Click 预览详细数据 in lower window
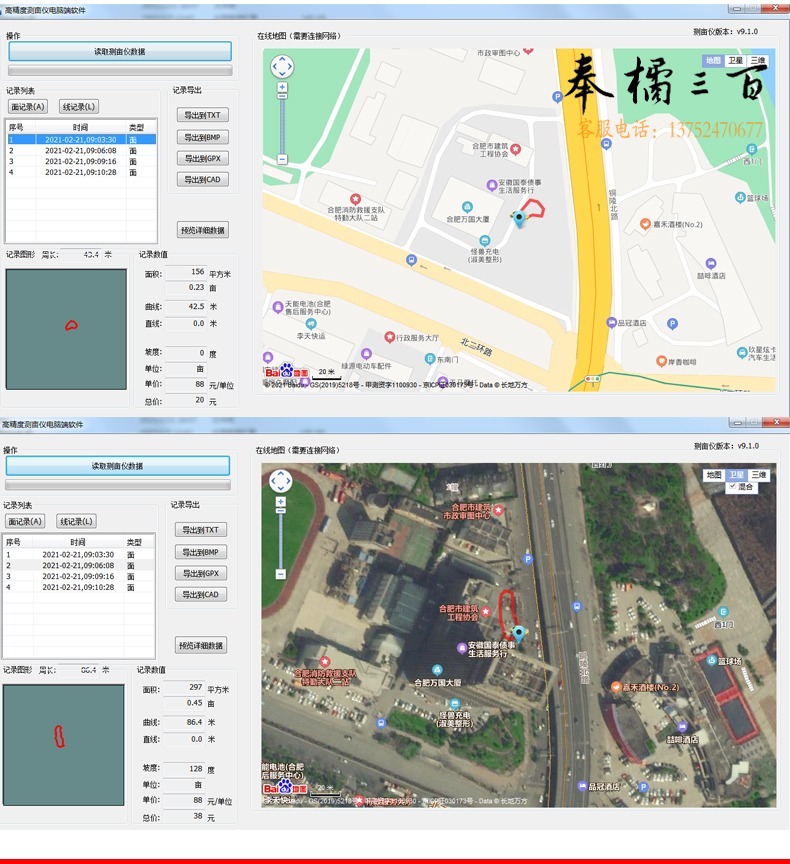The height and width of the screenshot is (864, 790). [201, 645]
